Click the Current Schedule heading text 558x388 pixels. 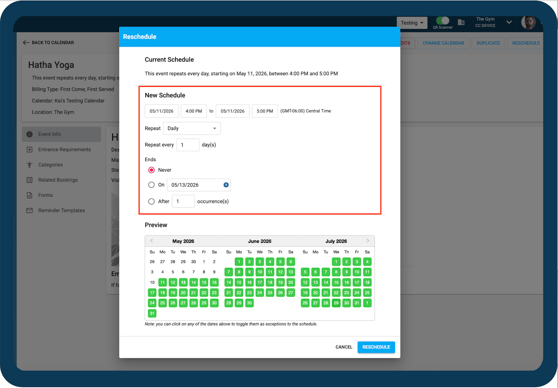(x=169, y=59)
